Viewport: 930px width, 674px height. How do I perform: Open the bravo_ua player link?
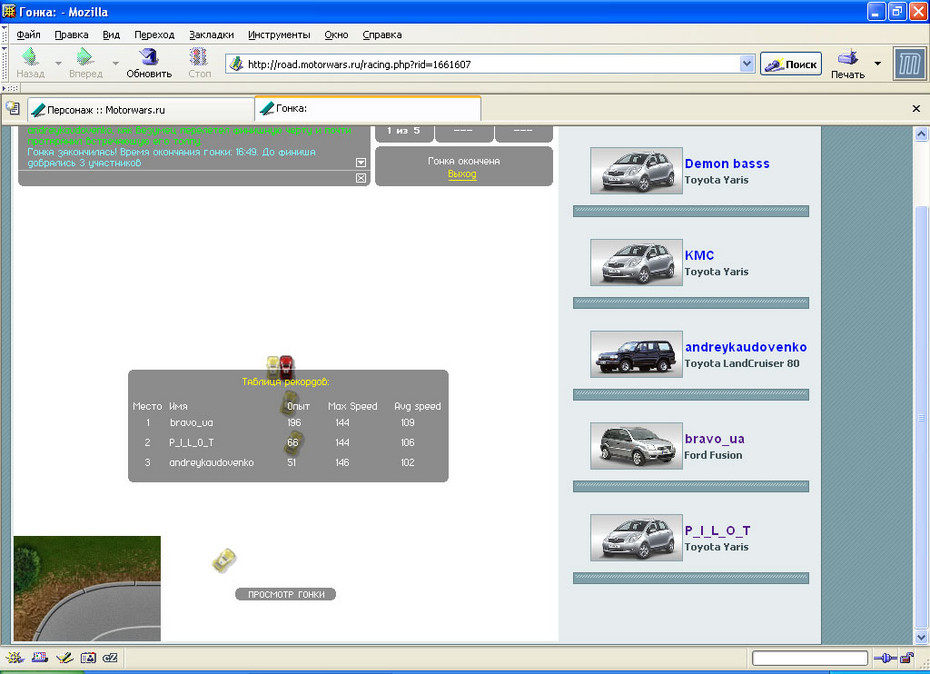[x=714, y=439]
